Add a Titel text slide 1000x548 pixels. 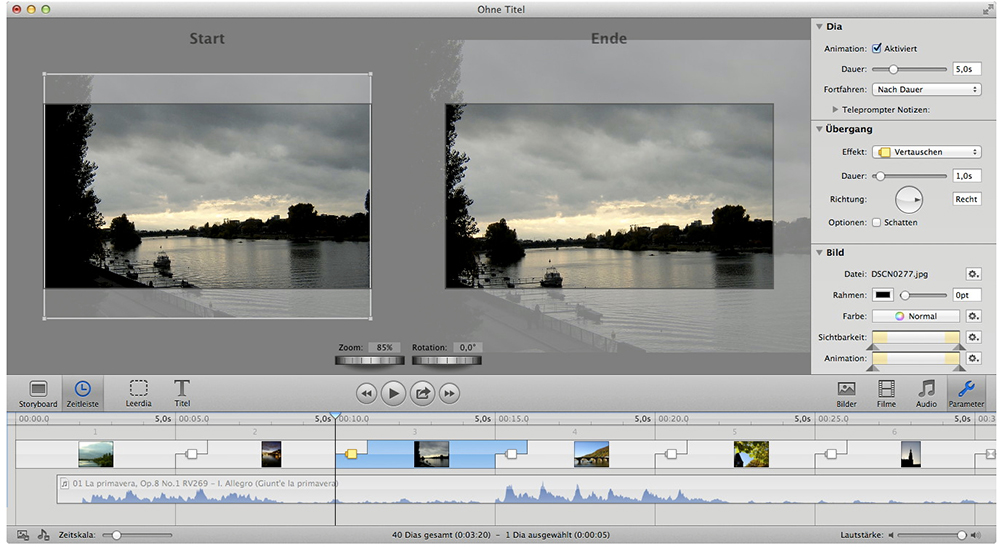click(x=182, y=392)
